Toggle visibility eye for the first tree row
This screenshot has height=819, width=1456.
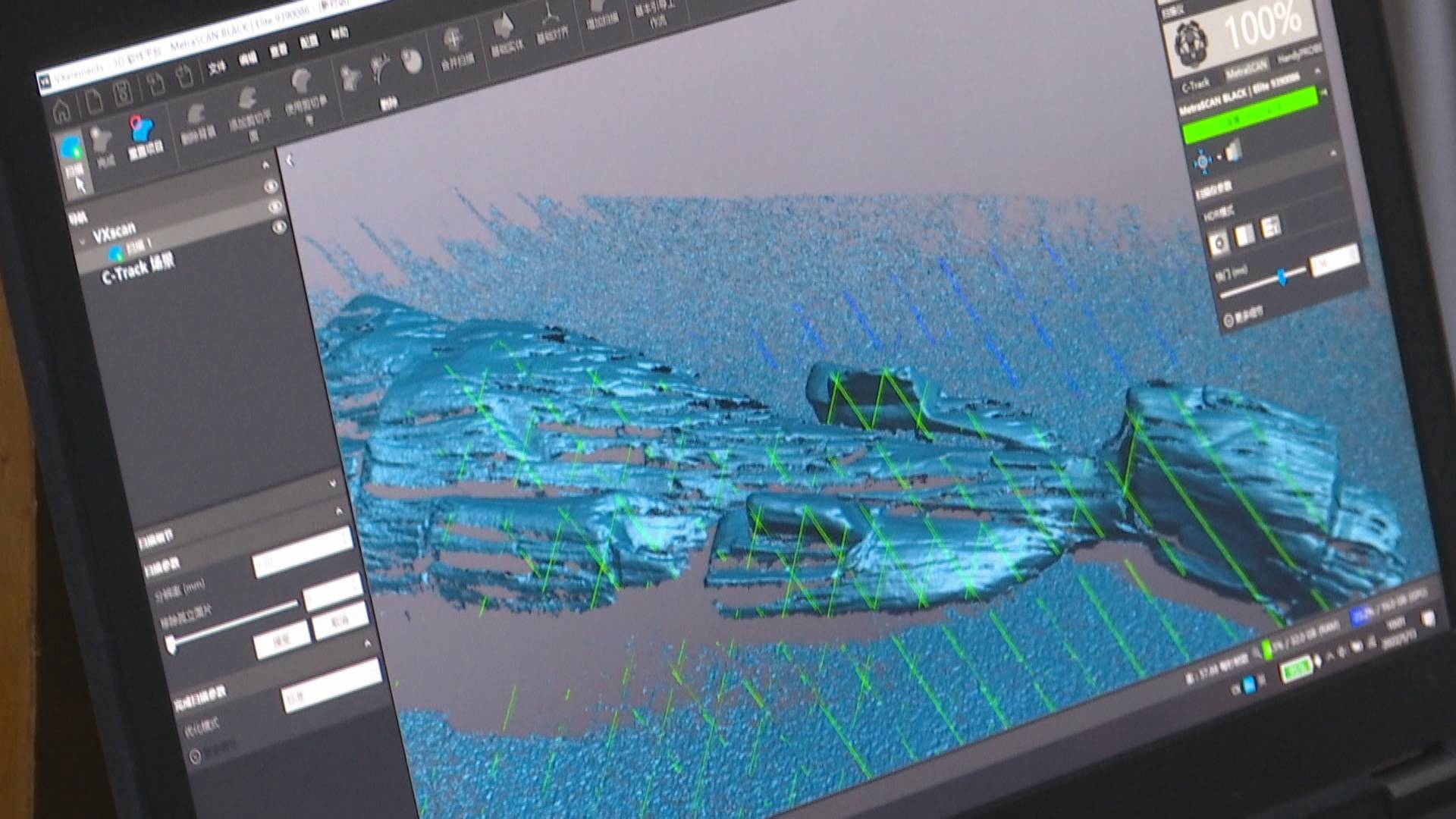(271, 186)
